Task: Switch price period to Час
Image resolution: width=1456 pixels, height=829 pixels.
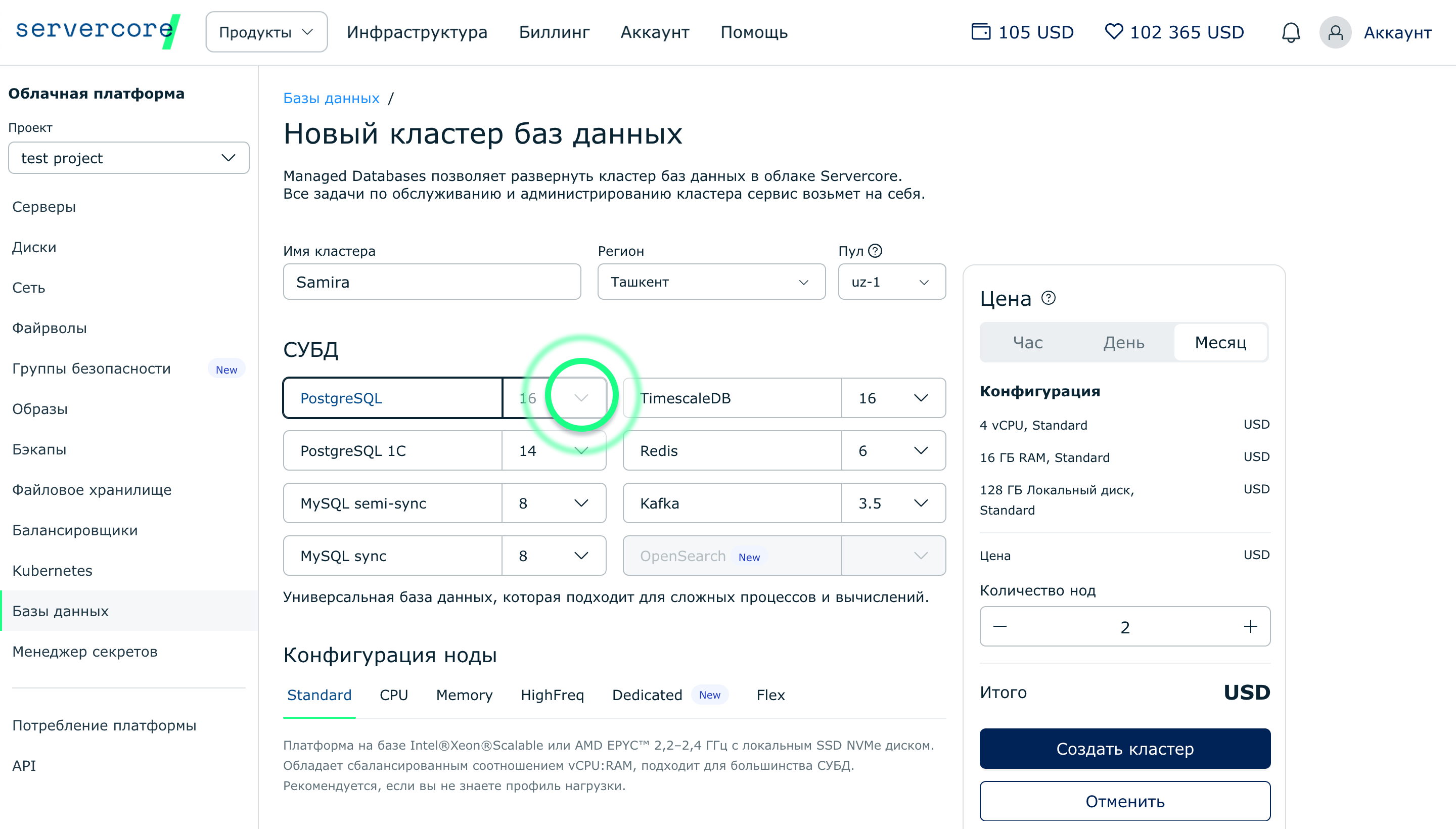Action: click(x=1027, y=342)
